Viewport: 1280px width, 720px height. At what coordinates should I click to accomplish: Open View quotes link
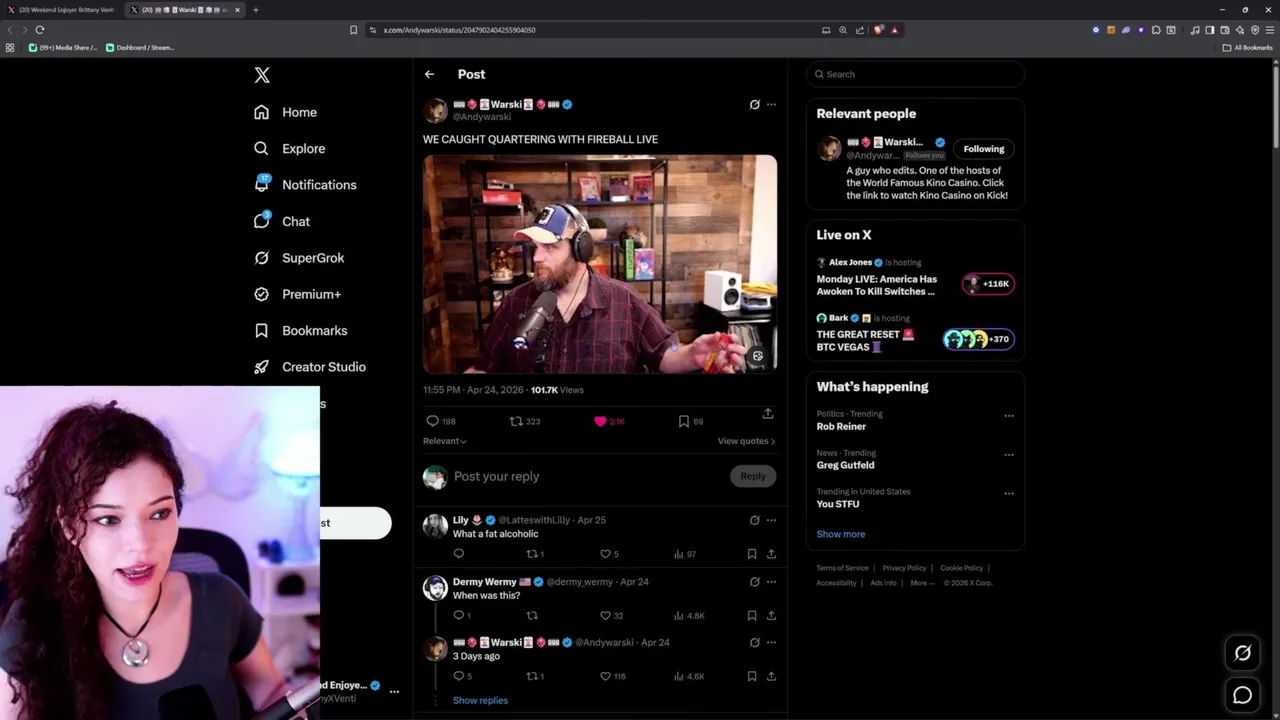[x=746, y=441]
